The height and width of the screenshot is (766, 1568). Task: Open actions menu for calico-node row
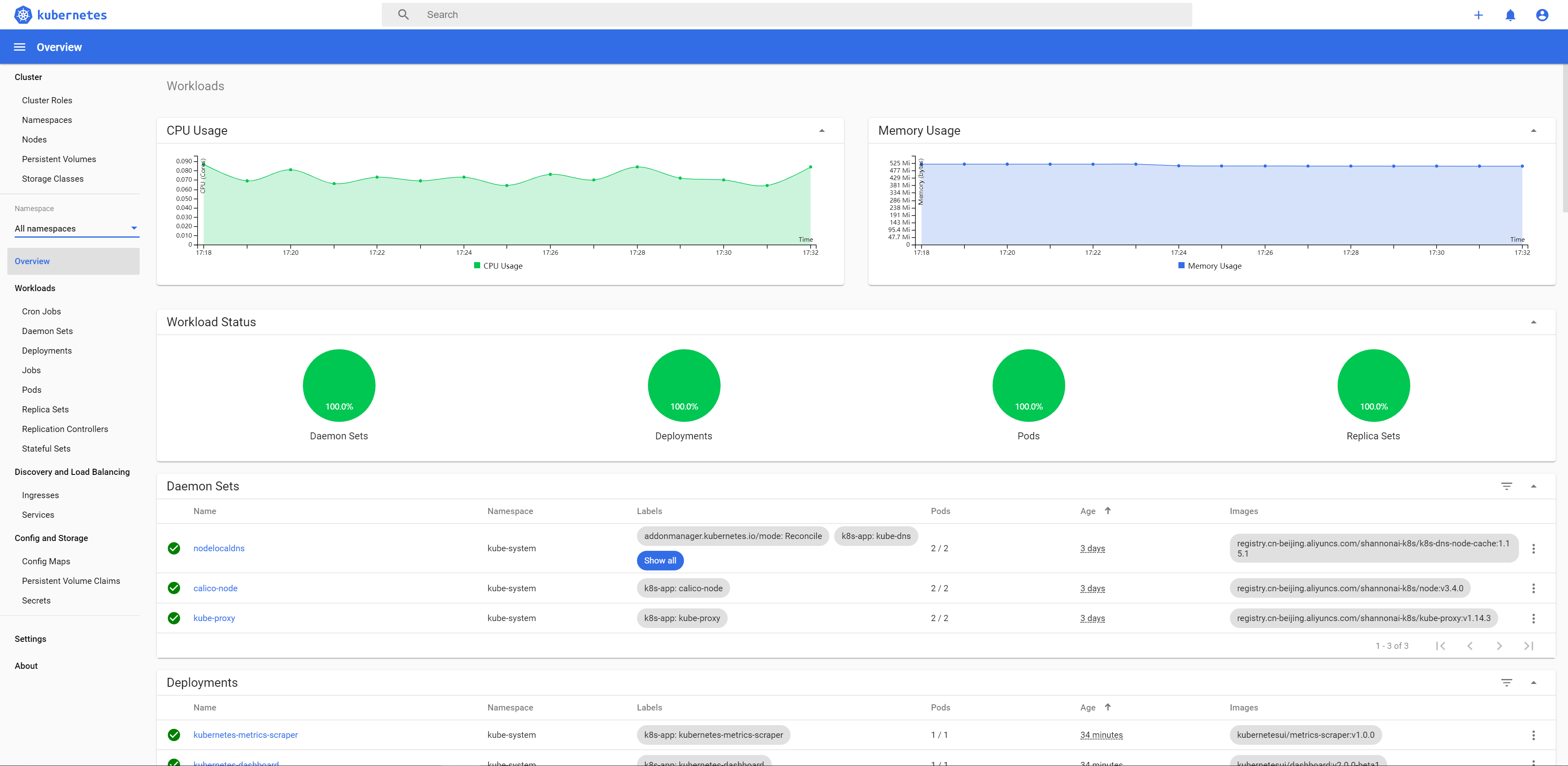click(x=1533, y=588)
